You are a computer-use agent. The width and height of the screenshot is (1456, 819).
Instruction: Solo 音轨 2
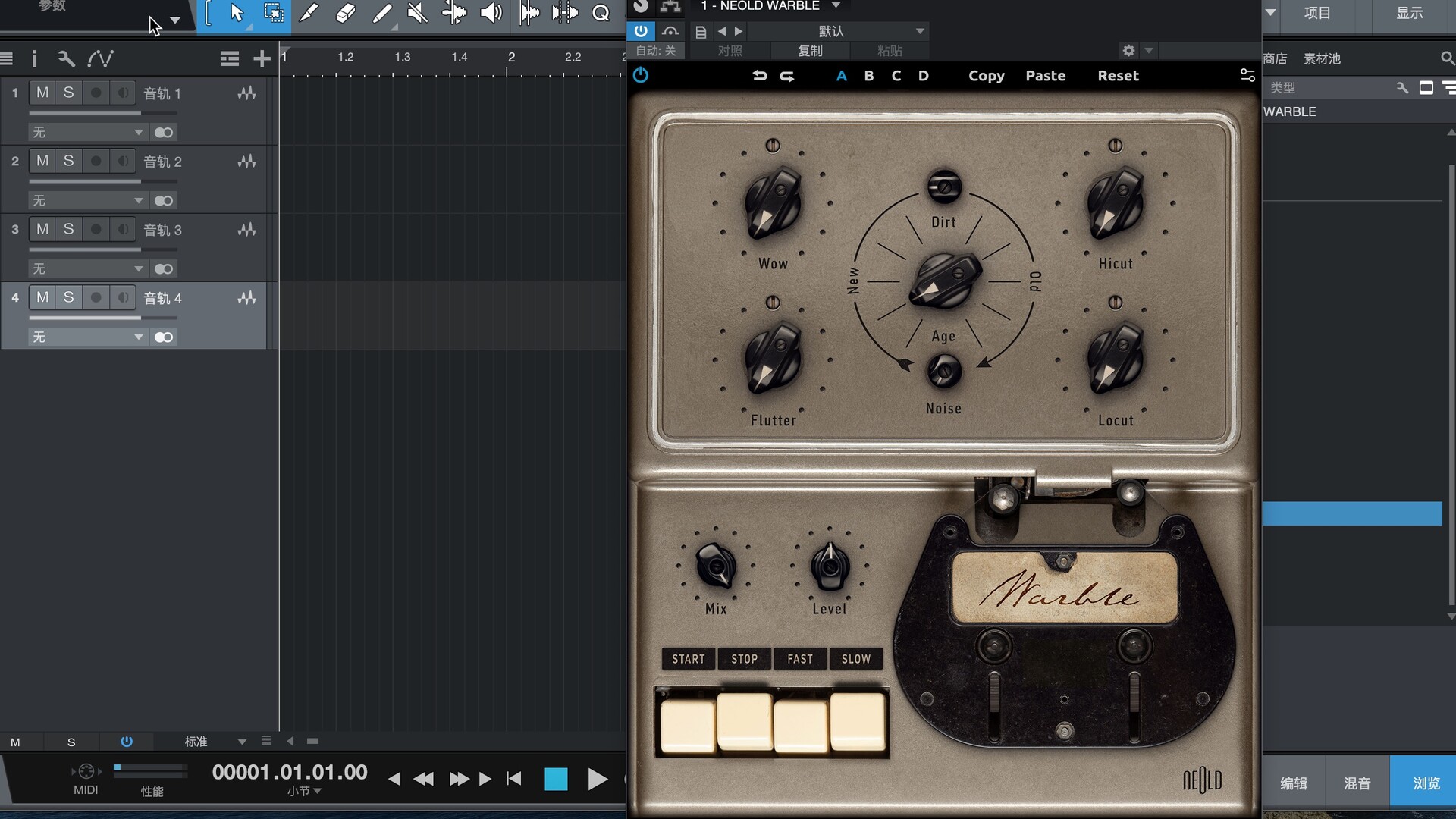click(68, 161)
